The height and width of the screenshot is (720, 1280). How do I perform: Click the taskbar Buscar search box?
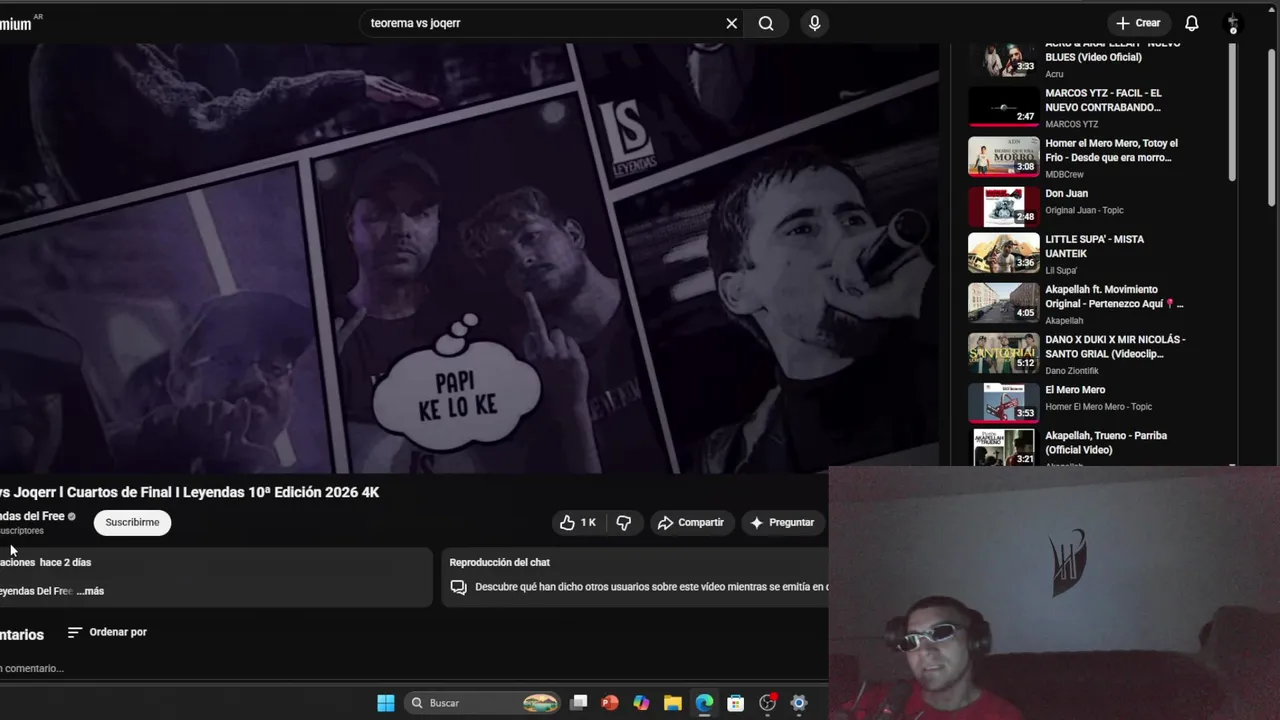click(x=484, y=703)
